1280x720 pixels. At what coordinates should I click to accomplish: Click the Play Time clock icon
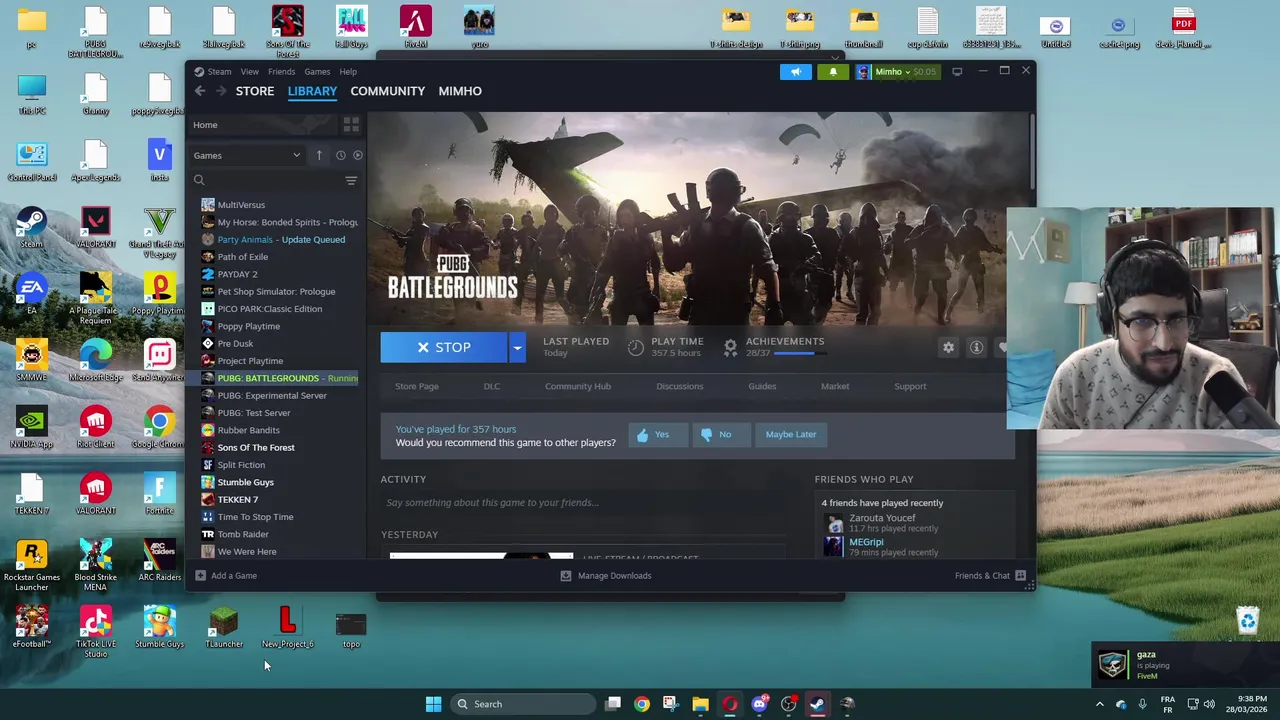point(636,347)
